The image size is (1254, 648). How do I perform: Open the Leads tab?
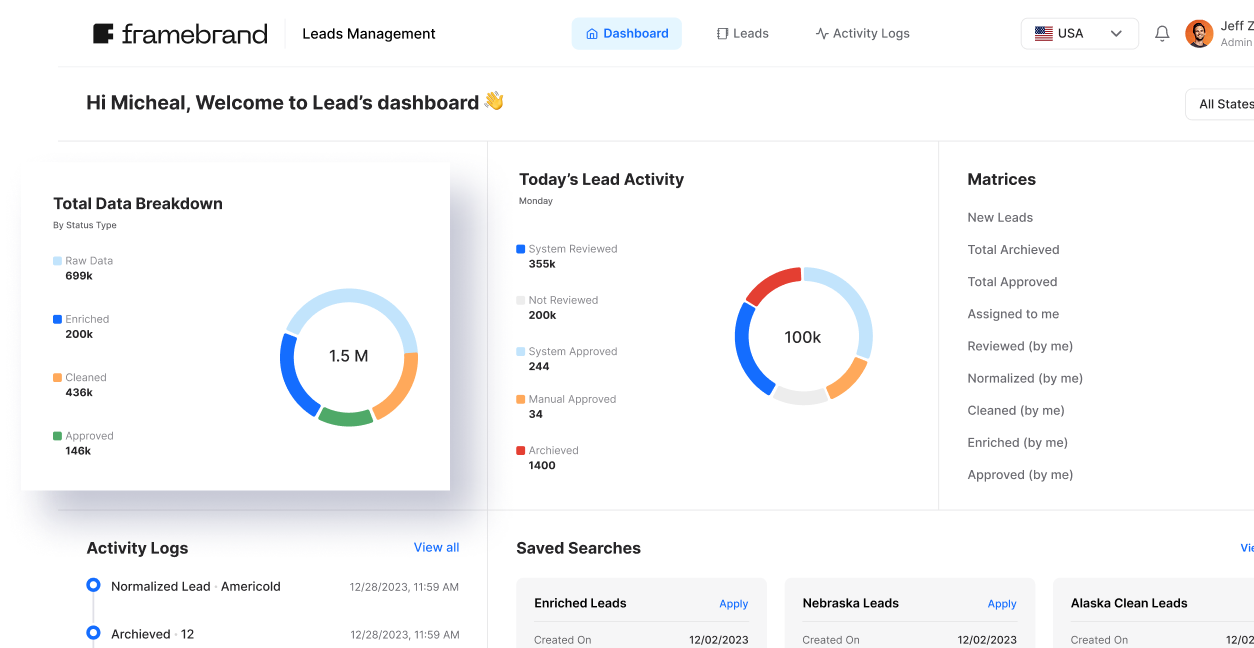(x=742, y=34)
